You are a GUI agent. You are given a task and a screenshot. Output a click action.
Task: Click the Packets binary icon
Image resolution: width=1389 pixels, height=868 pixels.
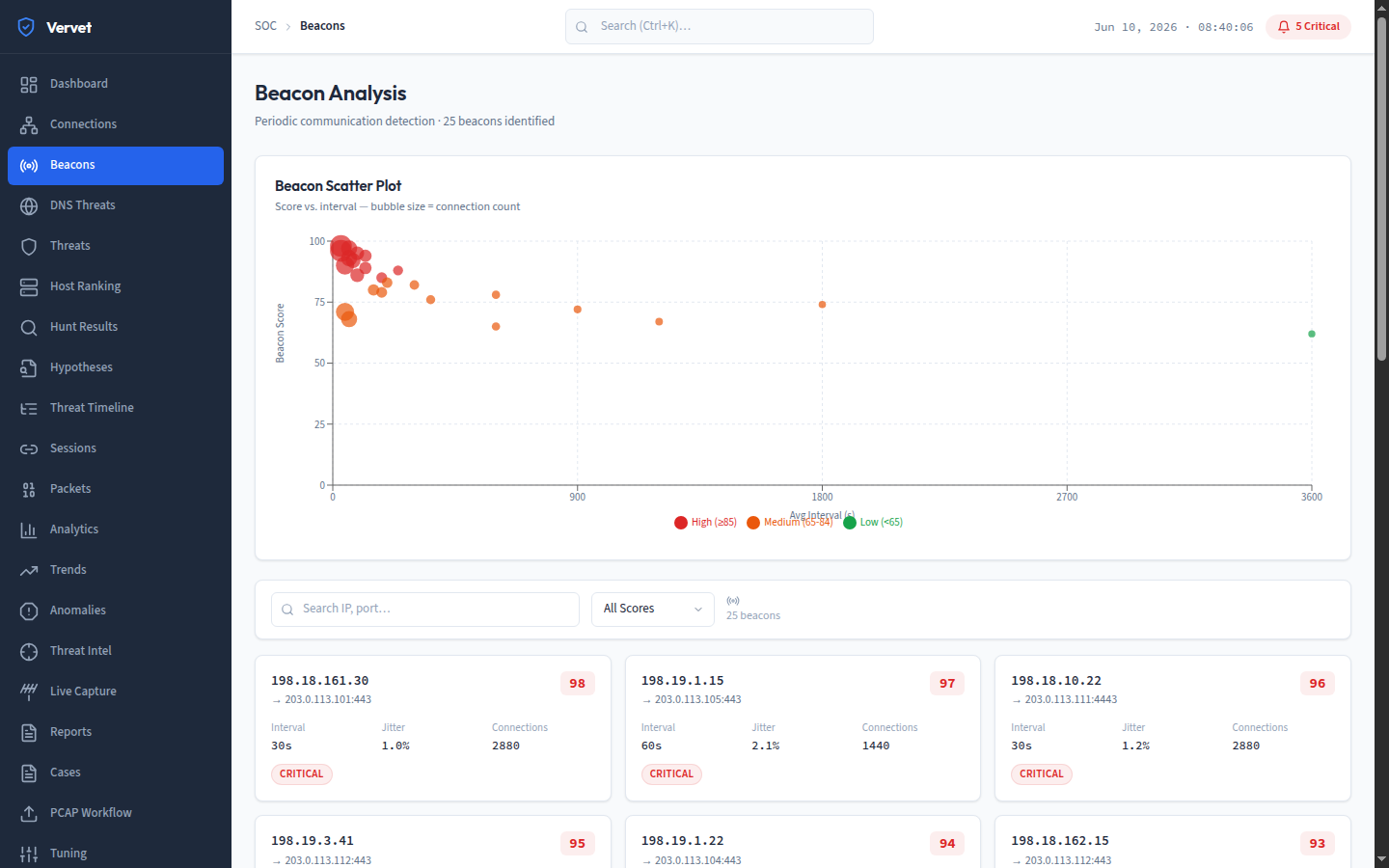29,489
